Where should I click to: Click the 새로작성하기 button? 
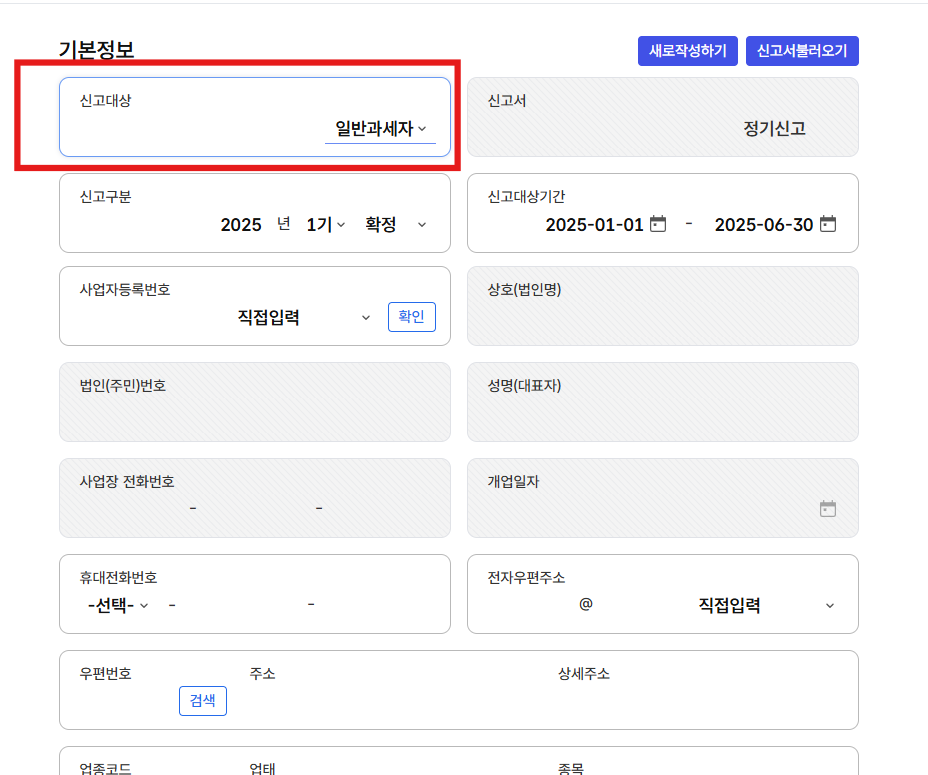pos(687,51)
